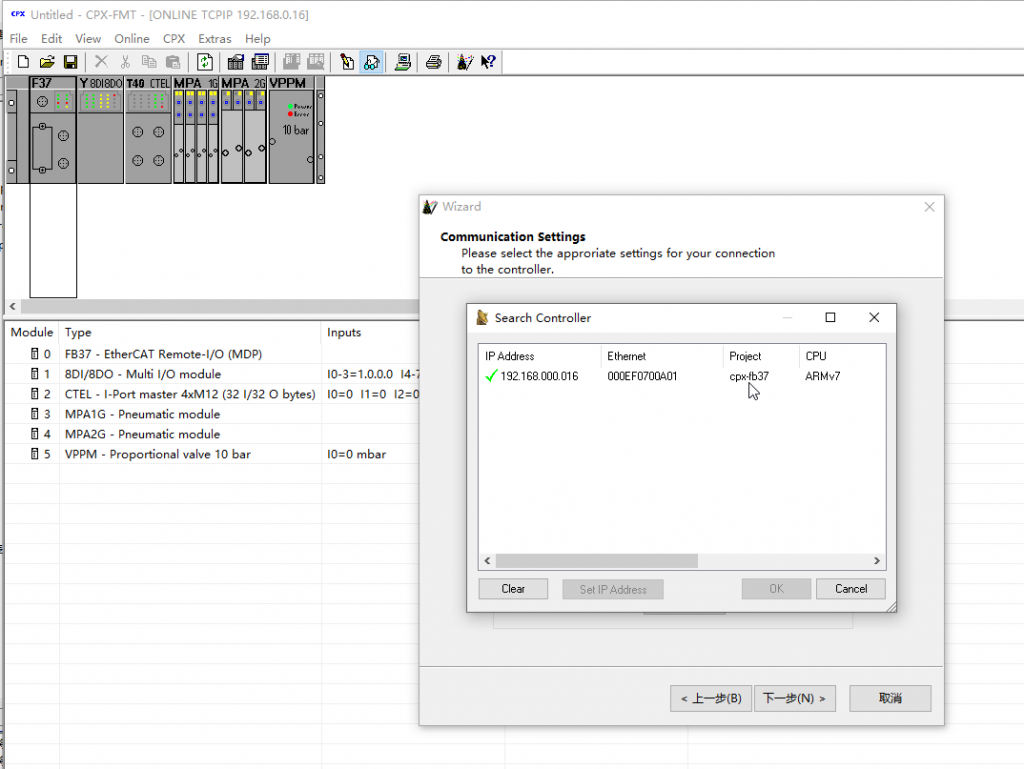Select row MPA2G - Pneumatic module
This screenshot has height=769, width=1024.
tap(142, 434)
